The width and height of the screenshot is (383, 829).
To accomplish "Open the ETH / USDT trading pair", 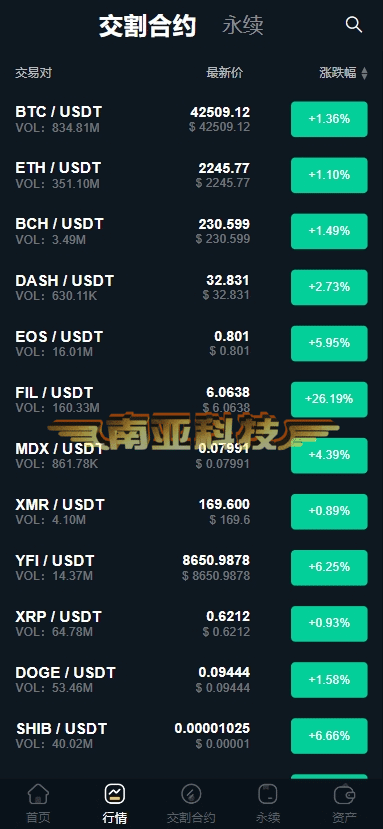I will tap(192, 175).
